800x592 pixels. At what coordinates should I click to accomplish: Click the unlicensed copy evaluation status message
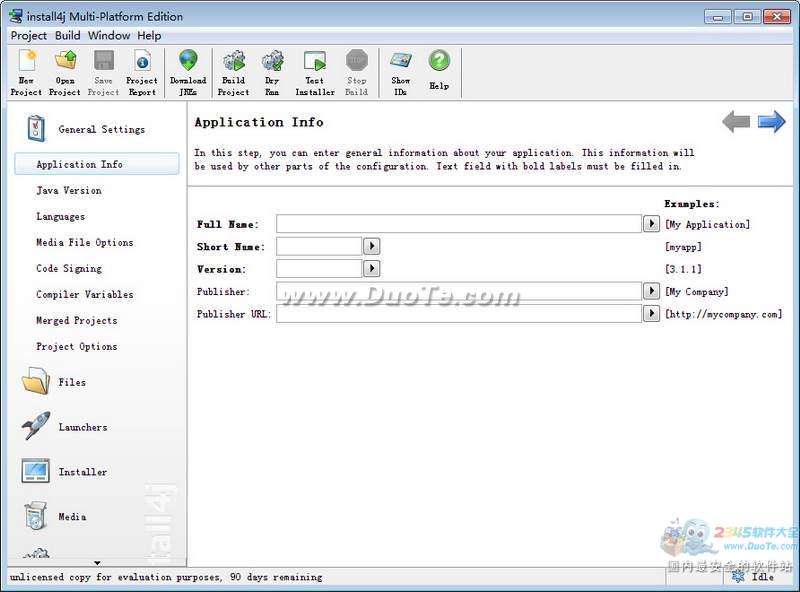pyautogui.click(x=166, y=577)
